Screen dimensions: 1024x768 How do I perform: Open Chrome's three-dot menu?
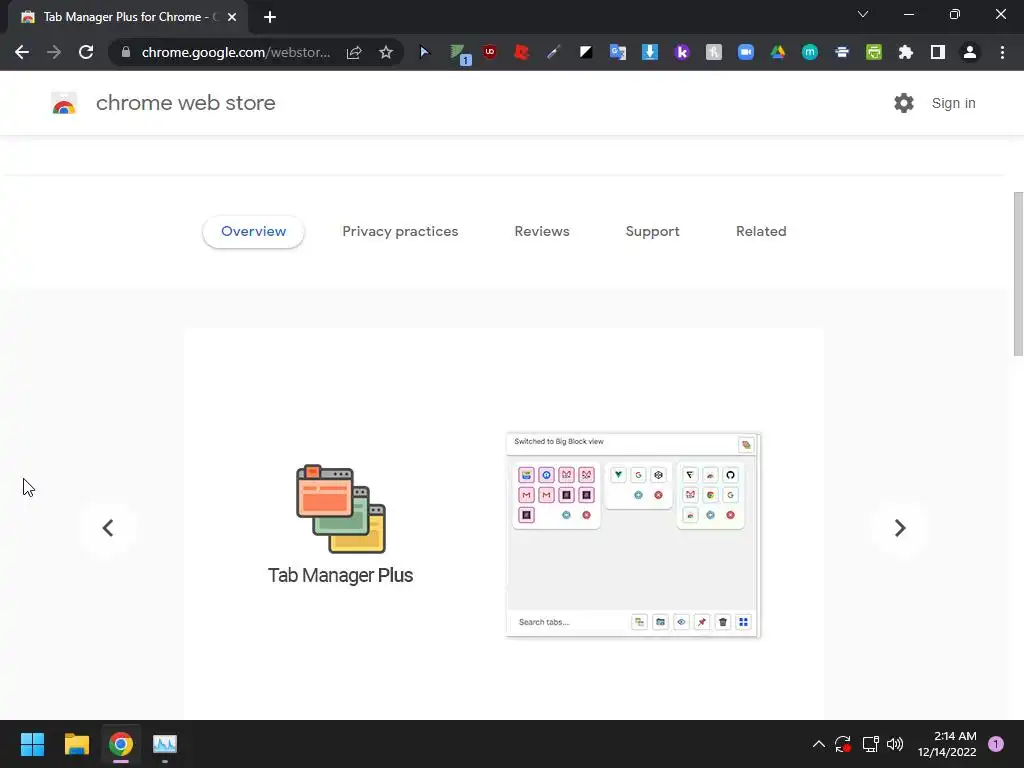1002,52
